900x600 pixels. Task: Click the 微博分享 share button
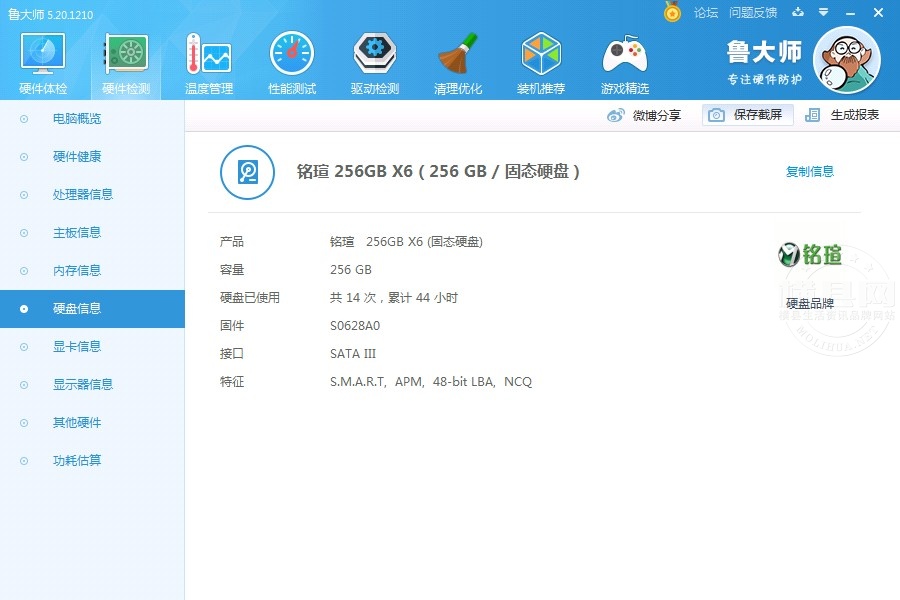pyautogui.click(x=644, y=115)
